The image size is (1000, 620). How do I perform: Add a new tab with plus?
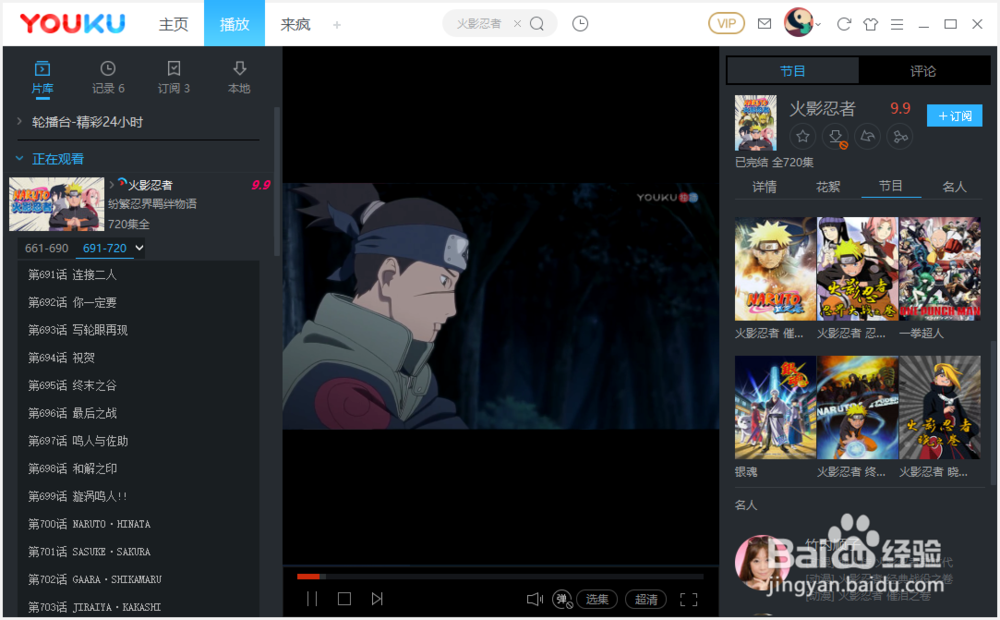(337, 25)
